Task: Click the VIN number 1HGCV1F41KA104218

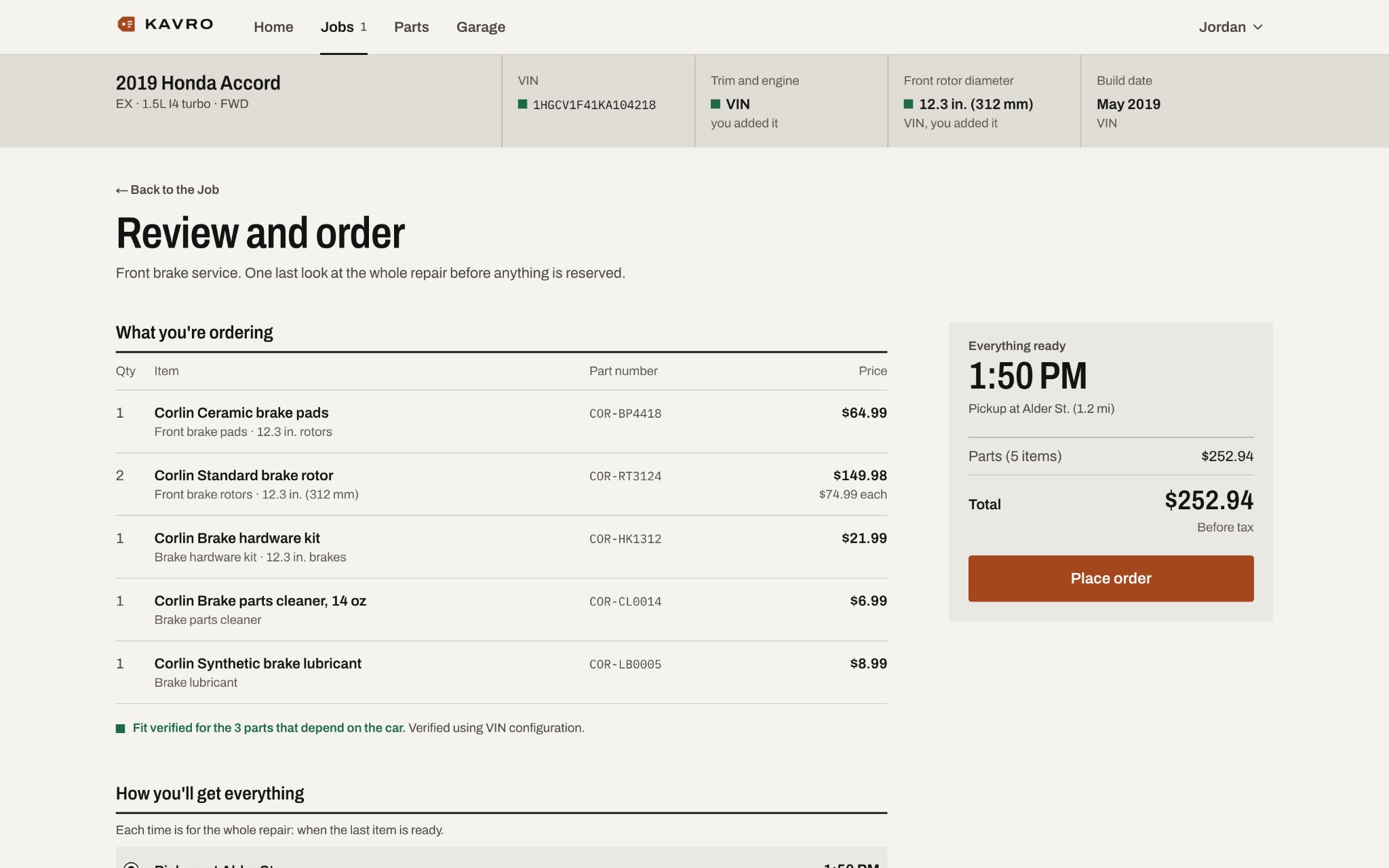Action: click(594, 105)
